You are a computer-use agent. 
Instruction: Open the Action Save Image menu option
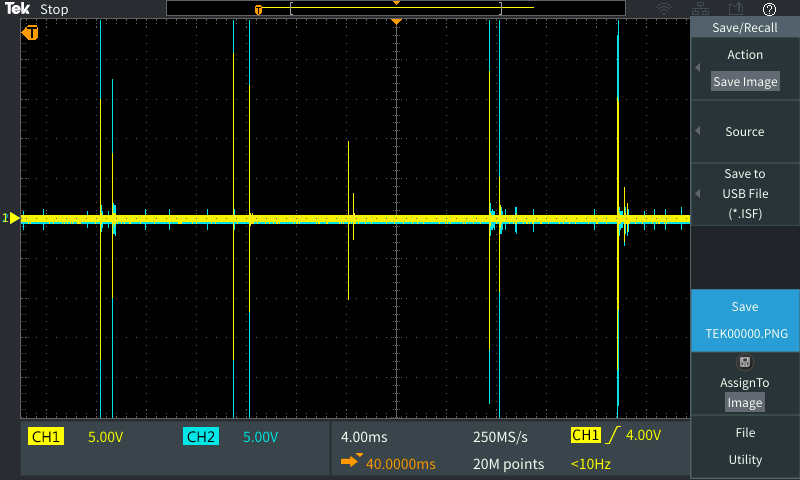[x=745, y=68]
